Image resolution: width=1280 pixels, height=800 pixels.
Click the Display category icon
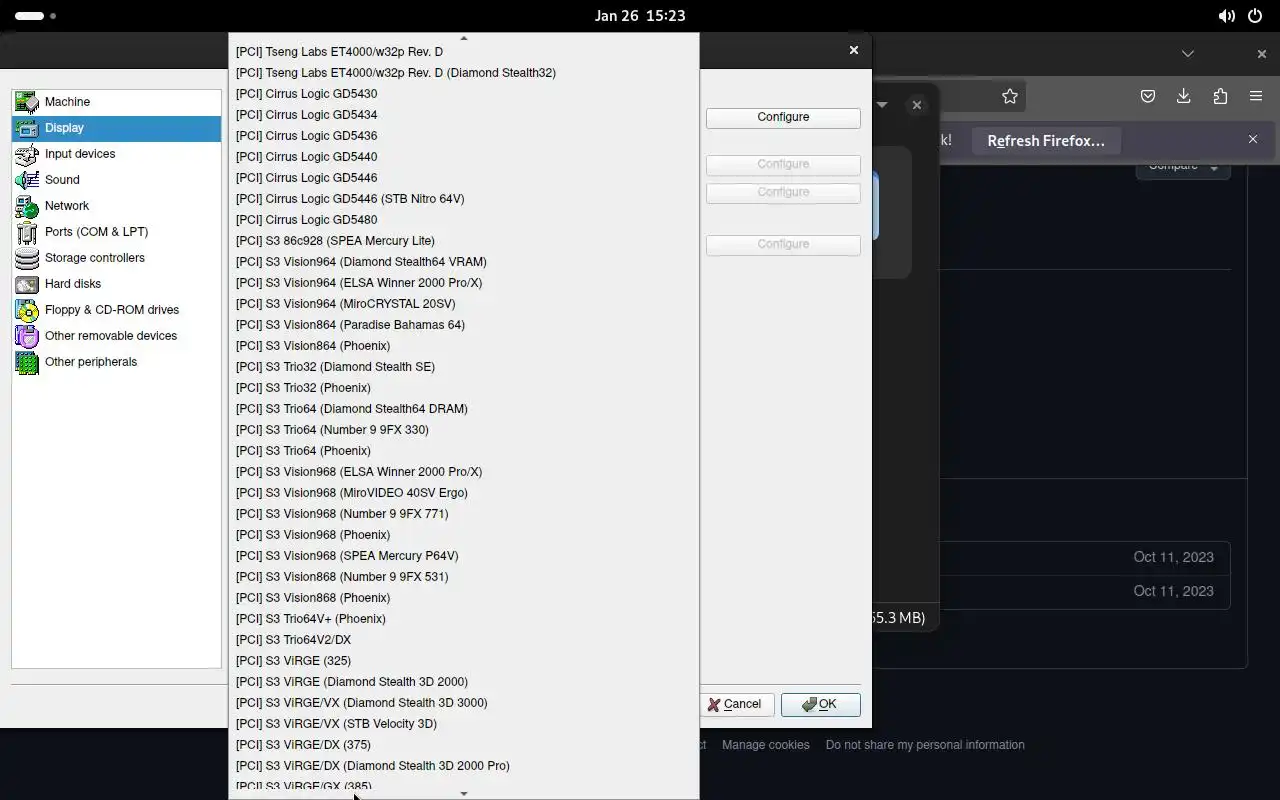coord(27,128)
